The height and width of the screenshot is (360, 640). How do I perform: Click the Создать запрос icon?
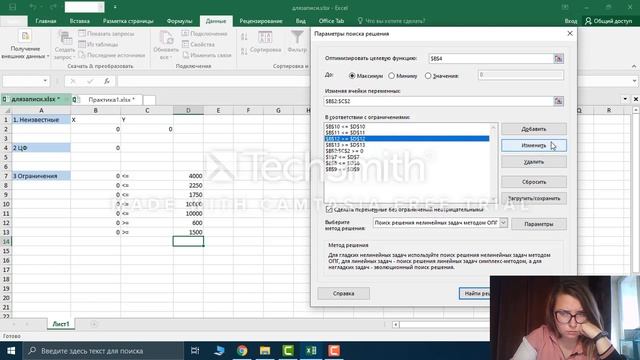64,38
